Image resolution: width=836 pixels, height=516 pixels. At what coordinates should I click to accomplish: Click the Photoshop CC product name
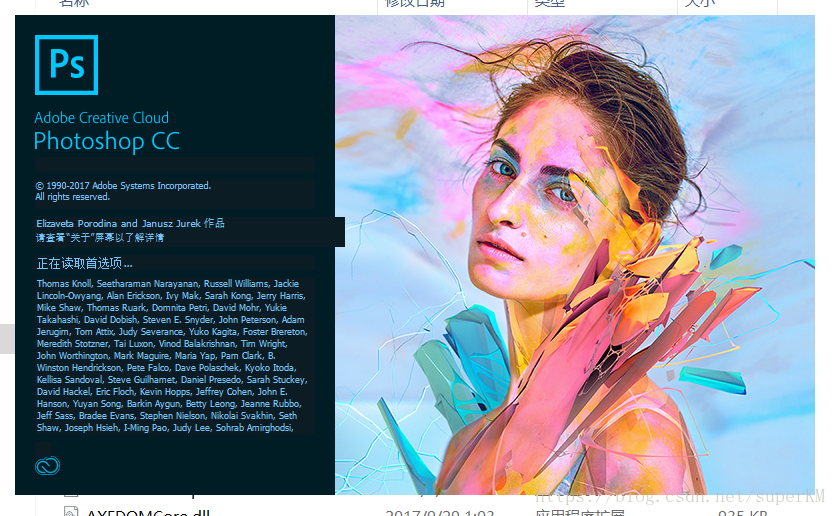click(107, 141)
